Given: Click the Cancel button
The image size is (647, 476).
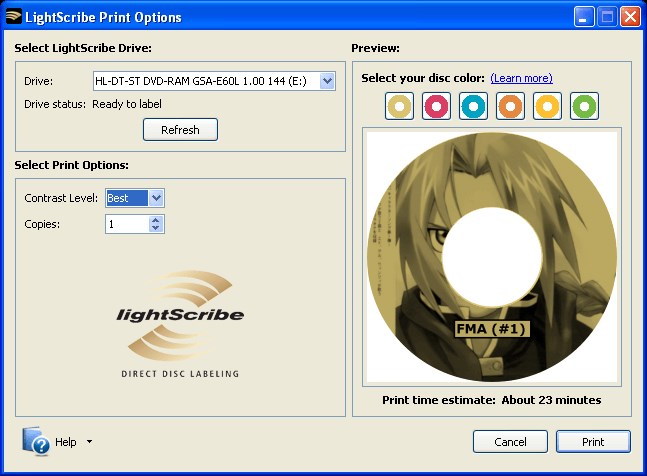Looking at the screenshot, I should click(510, 442).
